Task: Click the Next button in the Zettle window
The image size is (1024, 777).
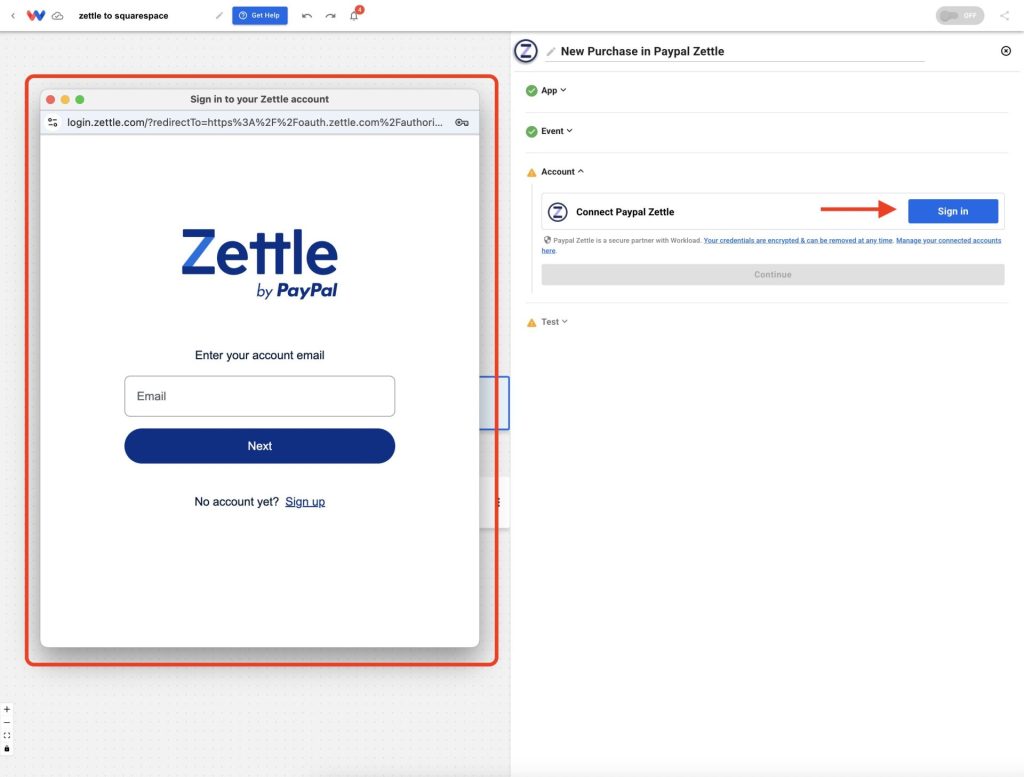Action: pyautogui.click(x=259, y=446)
